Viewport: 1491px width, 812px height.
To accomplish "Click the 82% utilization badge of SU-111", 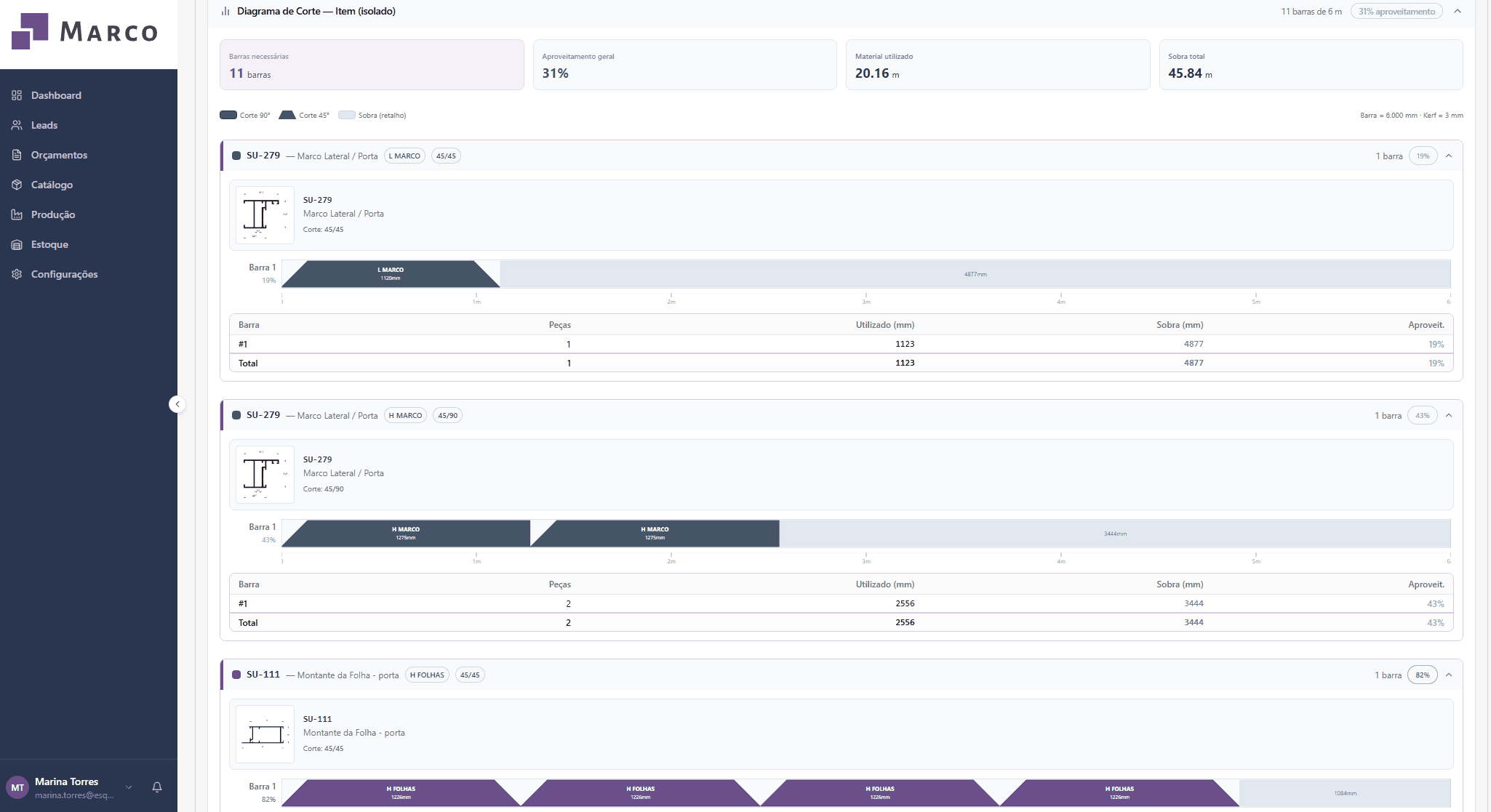I will pos(1423,675).
